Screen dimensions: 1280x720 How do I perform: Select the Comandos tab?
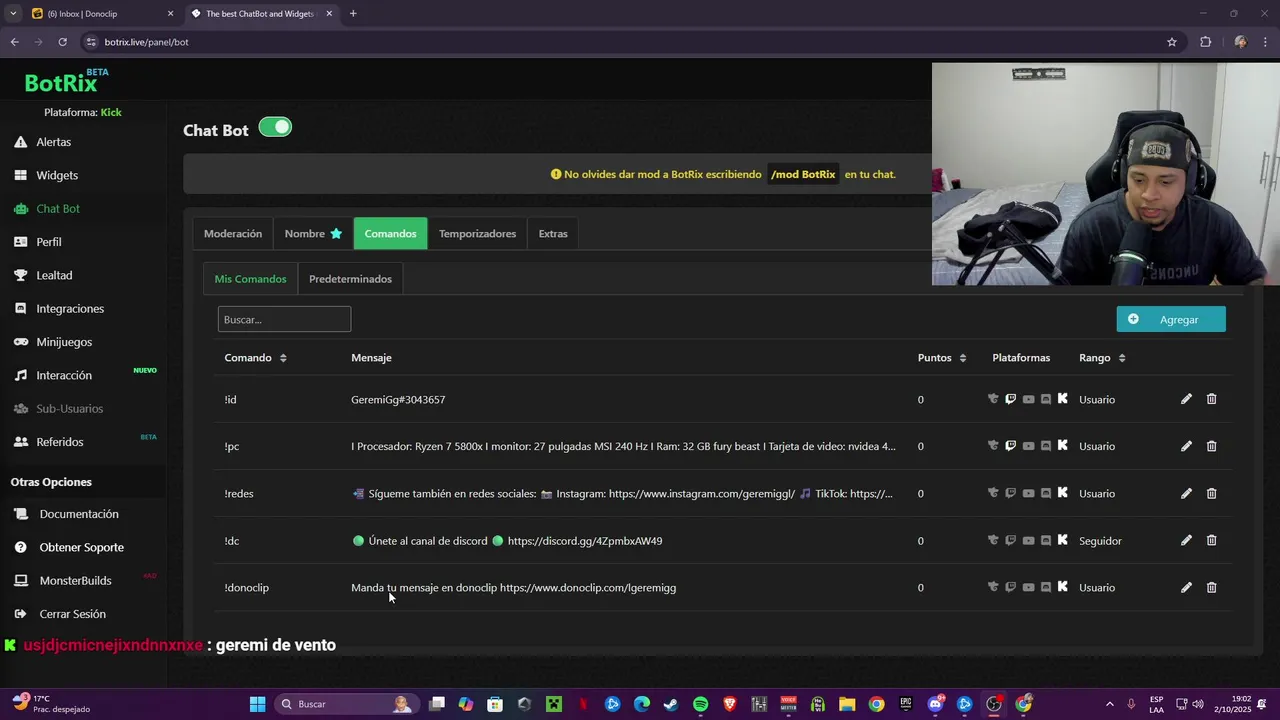(390, 233)
